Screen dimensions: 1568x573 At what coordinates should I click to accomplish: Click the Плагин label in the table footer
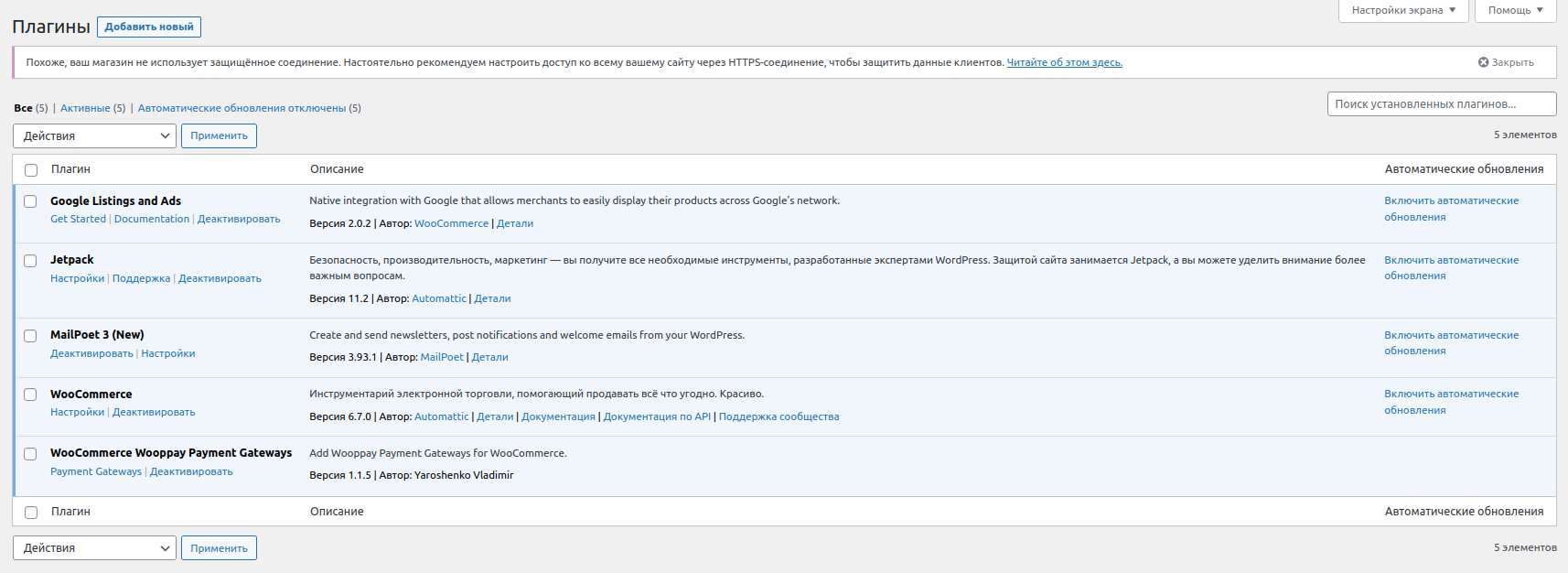click(70, 512)
